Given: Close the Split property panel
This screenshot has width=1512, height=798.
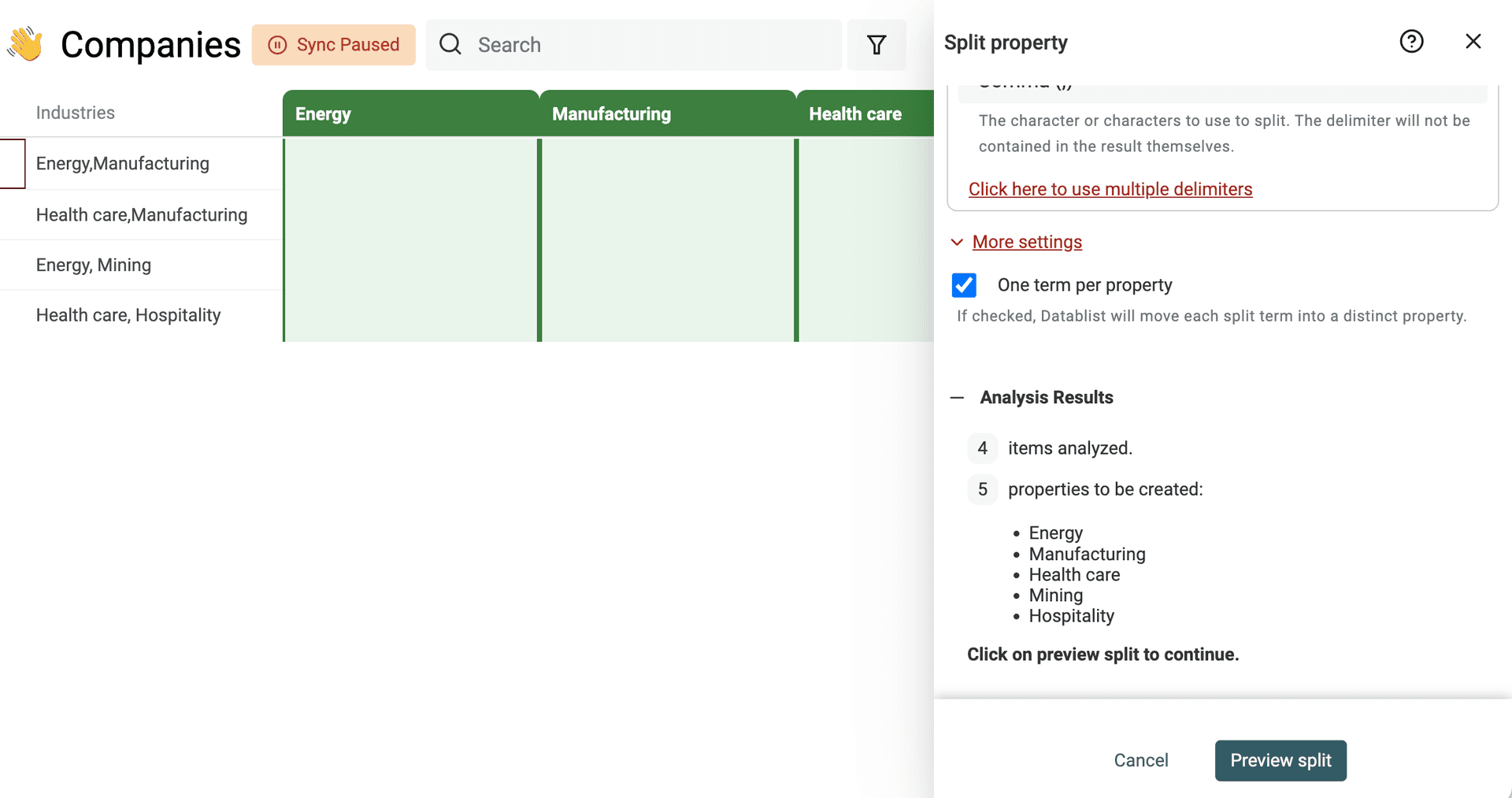Looking at the screenshot, I should [x=1473, y=41].
